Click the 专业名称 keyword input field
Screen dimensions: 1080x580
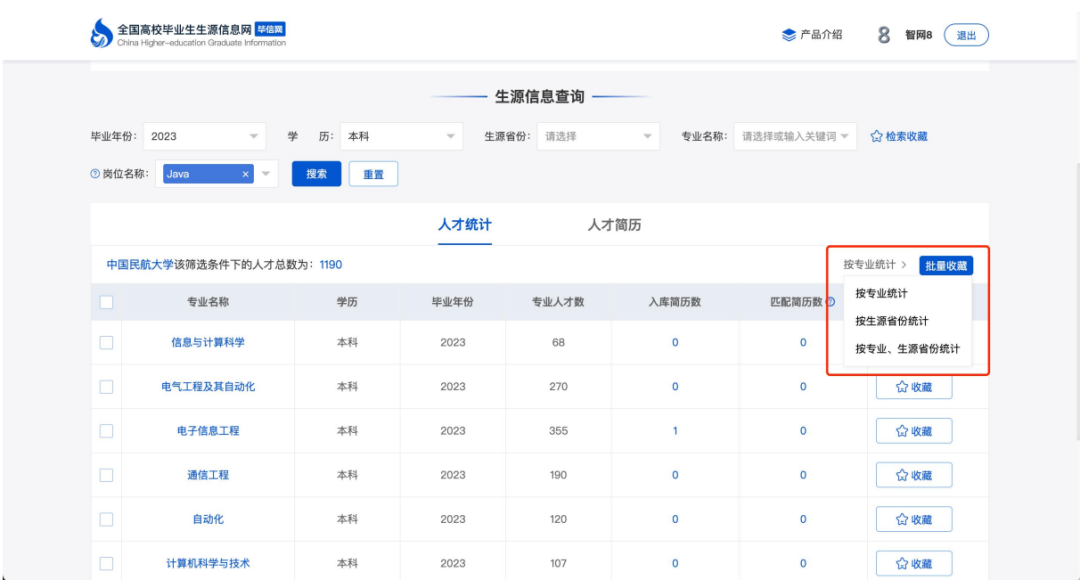[x=790, y=136]
